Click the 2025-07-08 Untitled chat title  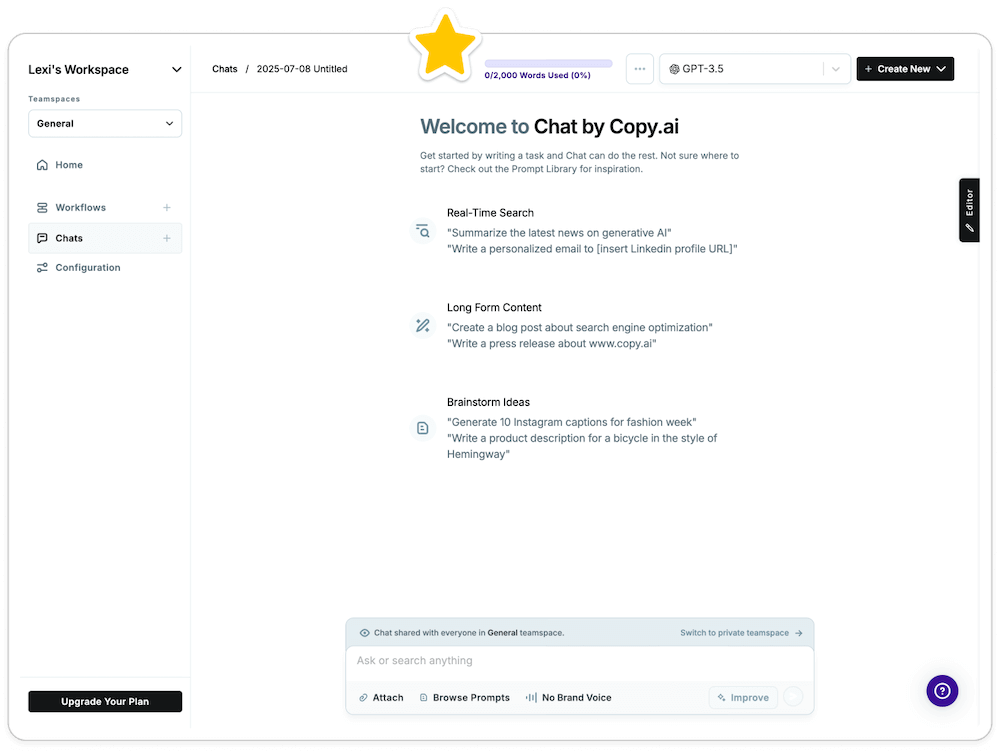coord(302,69)
